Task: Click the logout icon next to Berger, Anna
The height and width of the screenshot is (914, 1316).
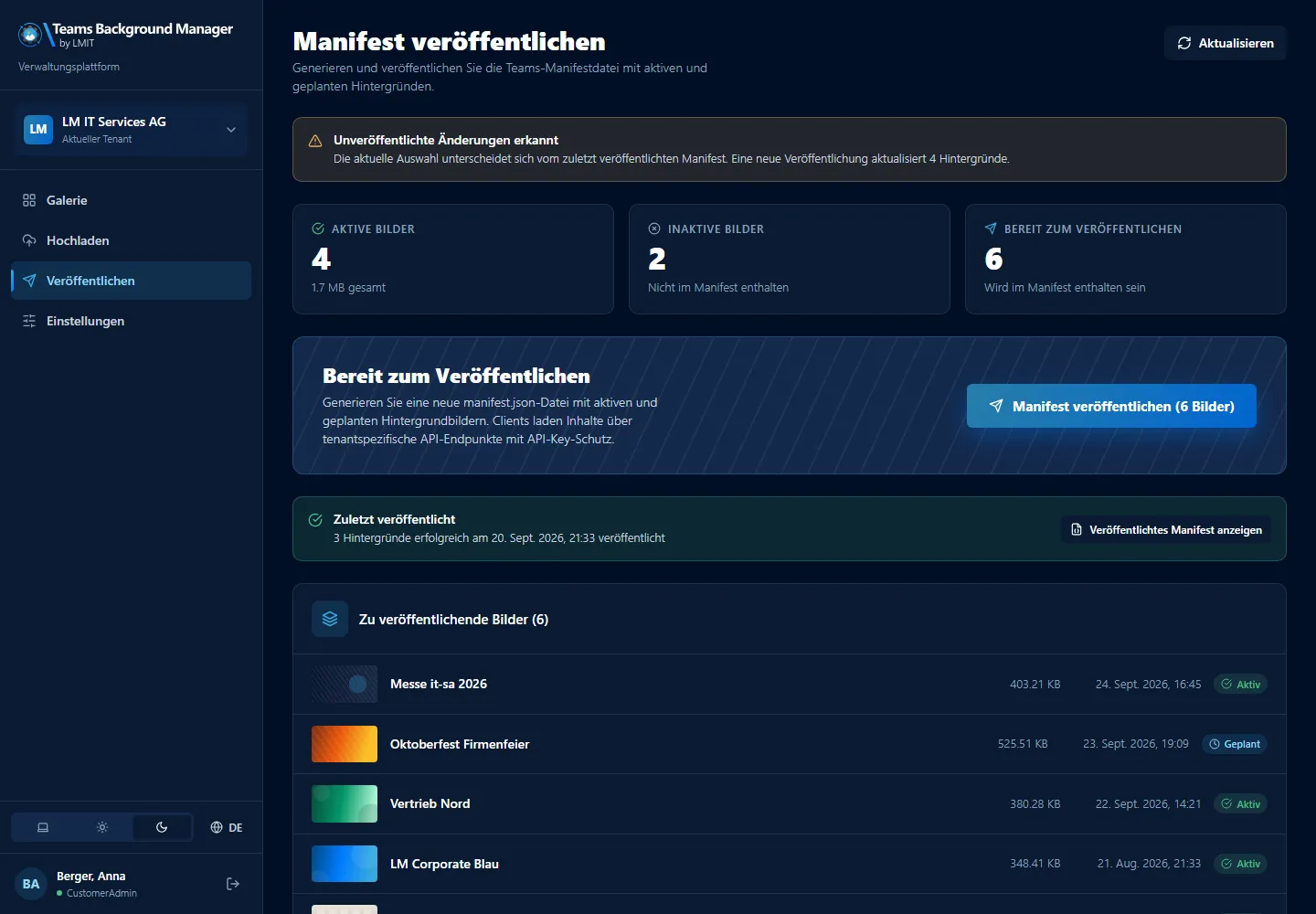Action: [233, 884]
